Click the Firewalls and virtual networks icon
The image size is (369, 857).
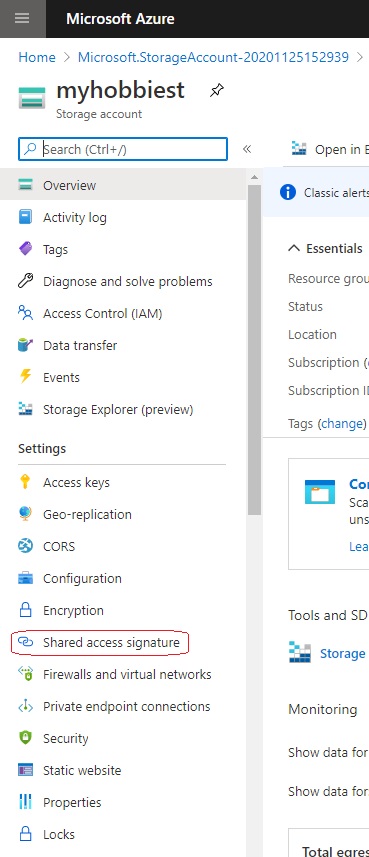tap(26, 674)
